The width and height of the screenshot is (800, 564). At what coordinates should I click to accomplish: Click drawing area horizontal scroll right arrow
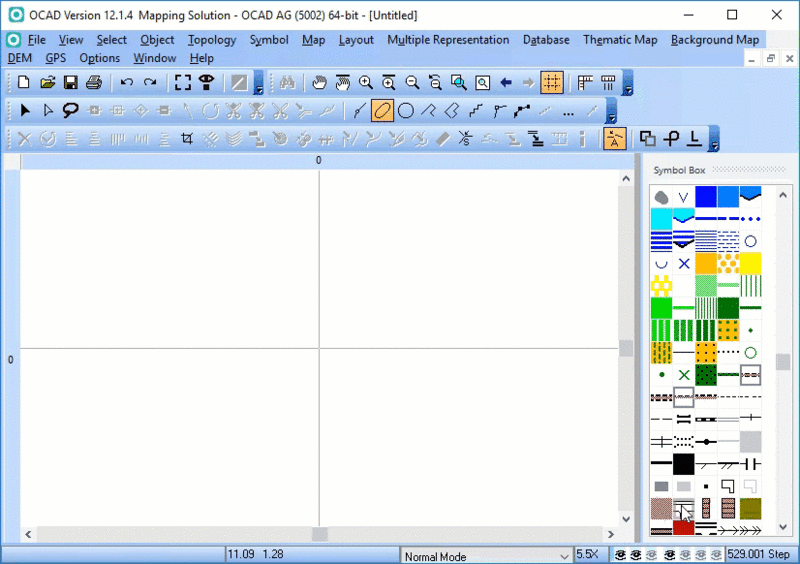click(611, 534)
